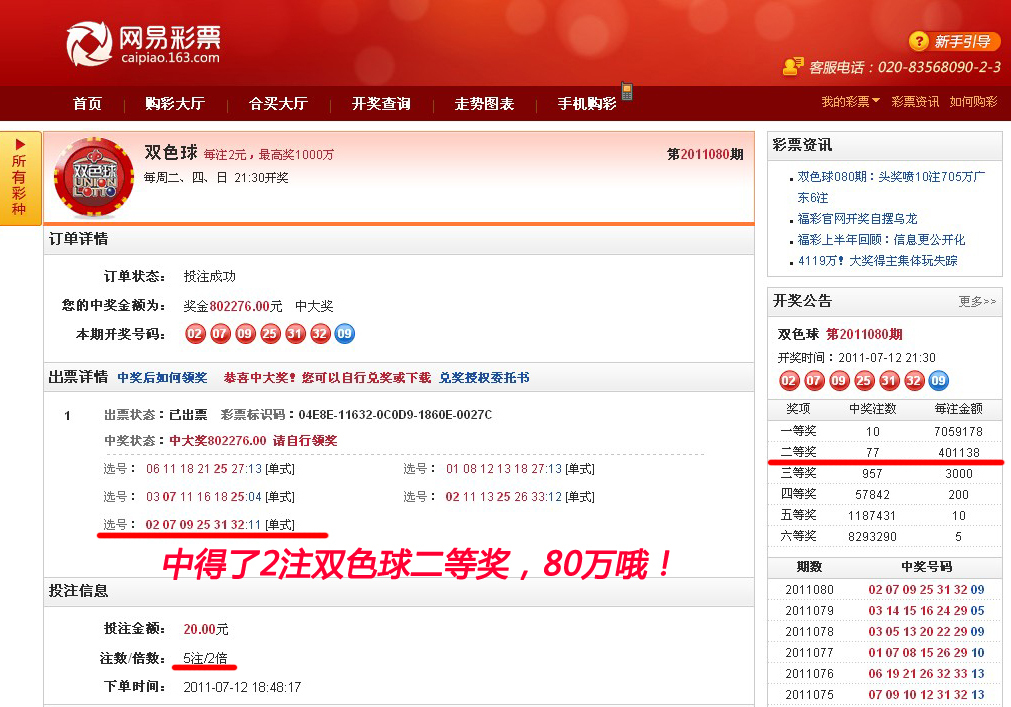Image resolution: width=1011 pixels, height=707 pixels.
Task: Click the 如何购彩 link at top right
Action: click(x=973, y=102)
